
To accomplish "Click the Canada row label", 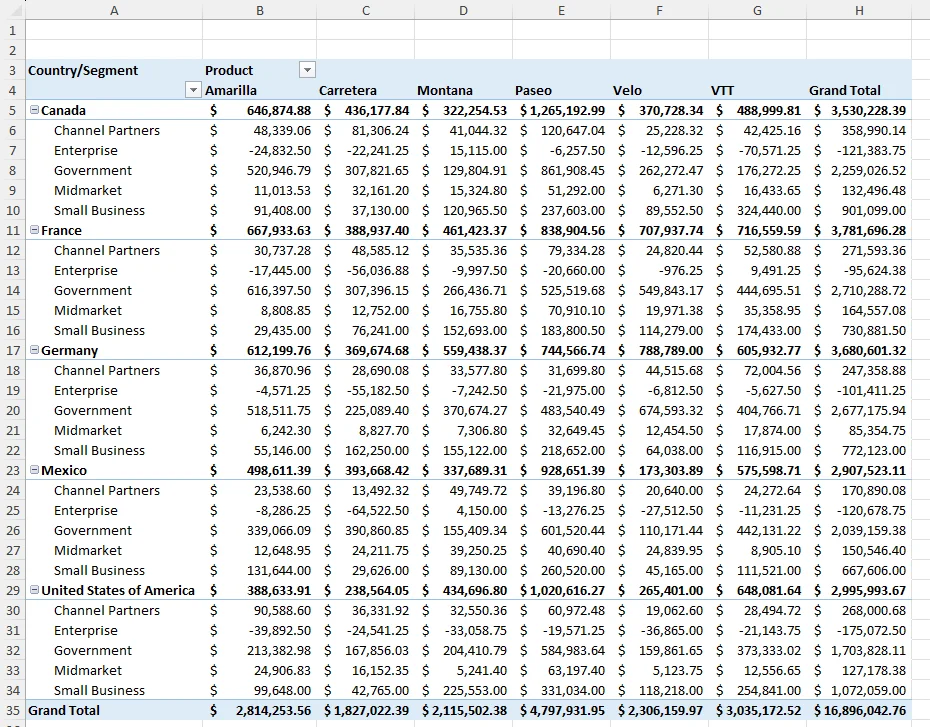I will point(63,110).
